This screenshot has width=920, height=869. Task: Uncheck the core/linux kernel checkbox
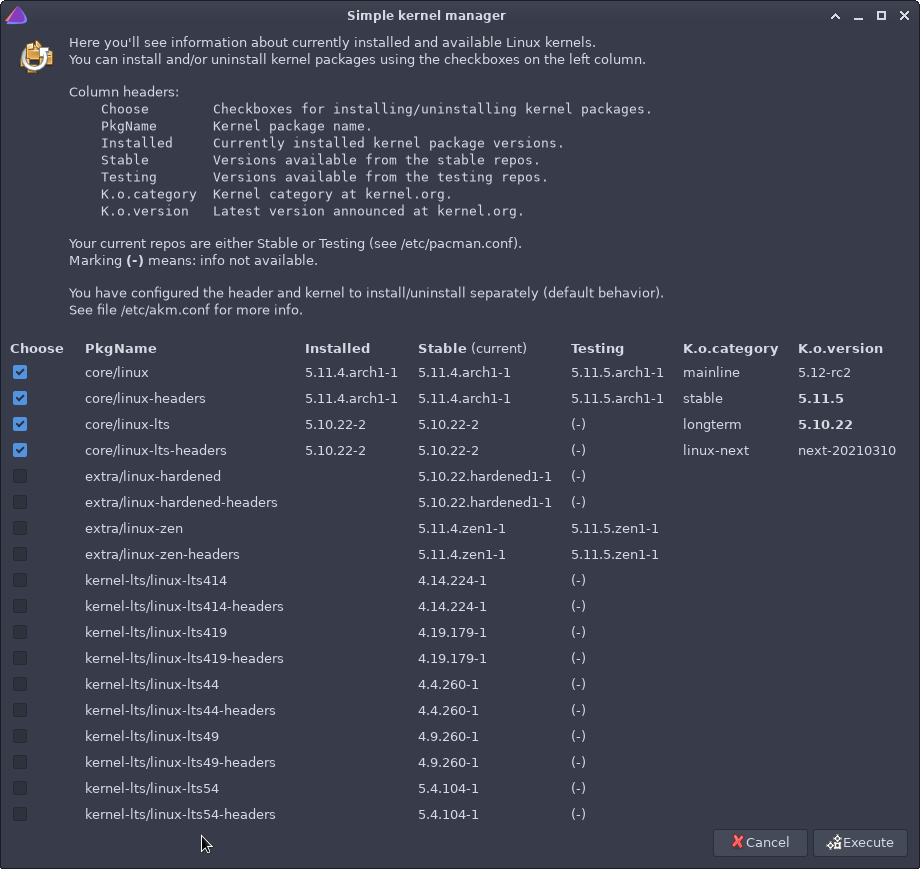coord(20,372)
